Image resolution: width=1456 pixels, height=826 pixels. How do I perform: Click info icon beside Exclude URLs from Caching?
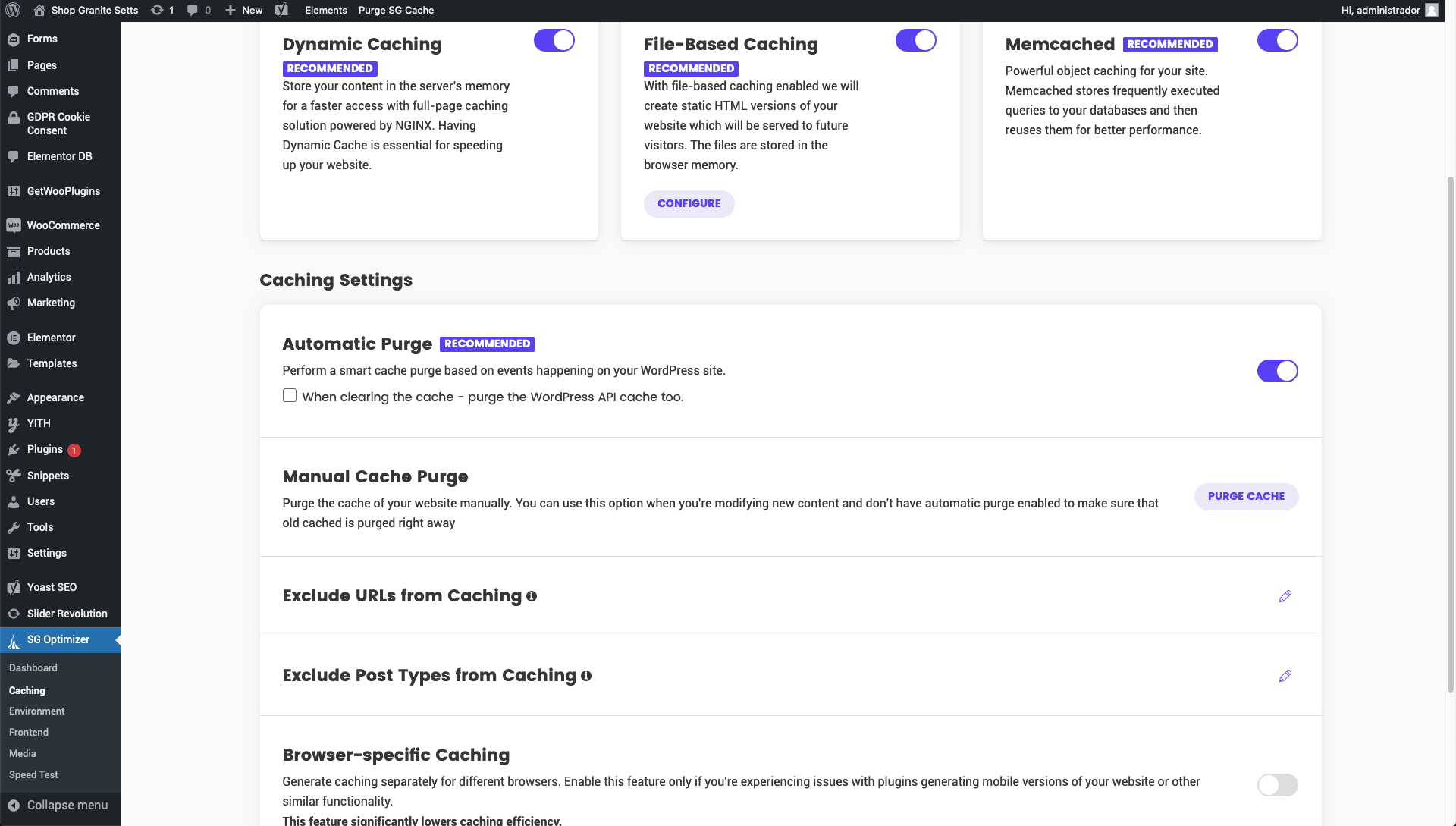[x=532, y=596]
